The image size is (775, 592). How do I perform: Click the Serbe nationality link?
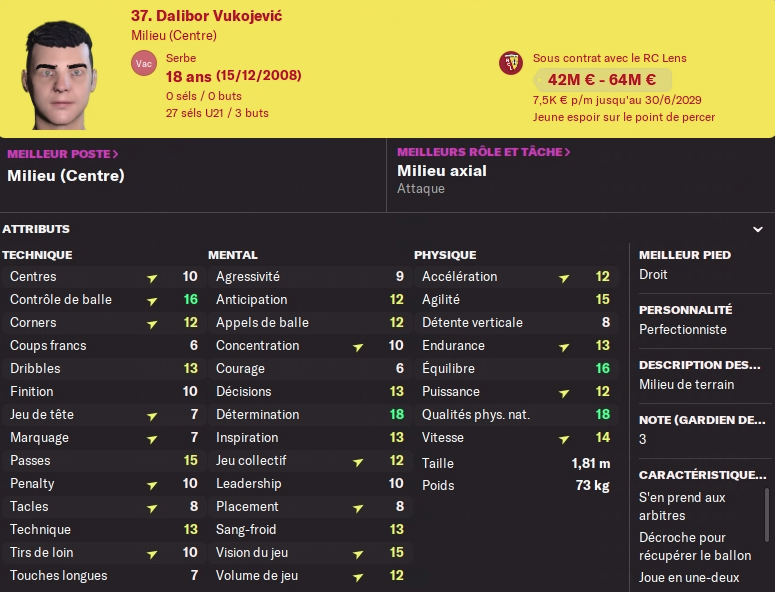(181, 59)
